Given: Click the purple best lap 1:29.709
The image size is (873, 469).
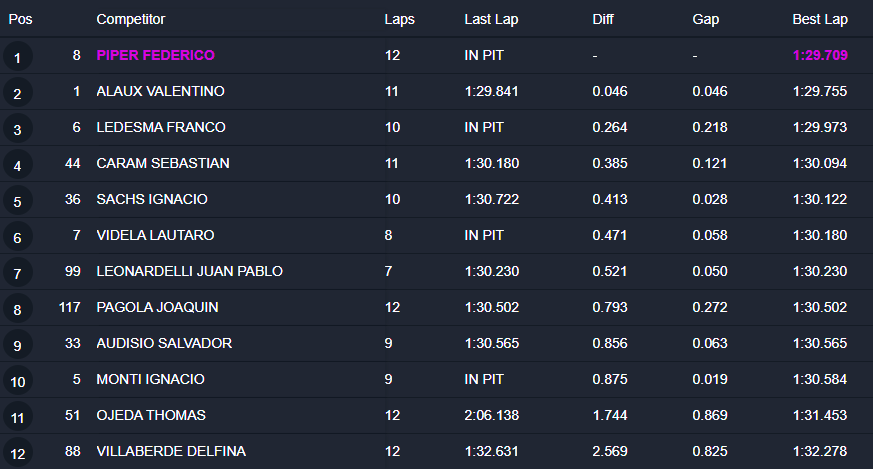Looking at the screenshot, I should point(820,55).
